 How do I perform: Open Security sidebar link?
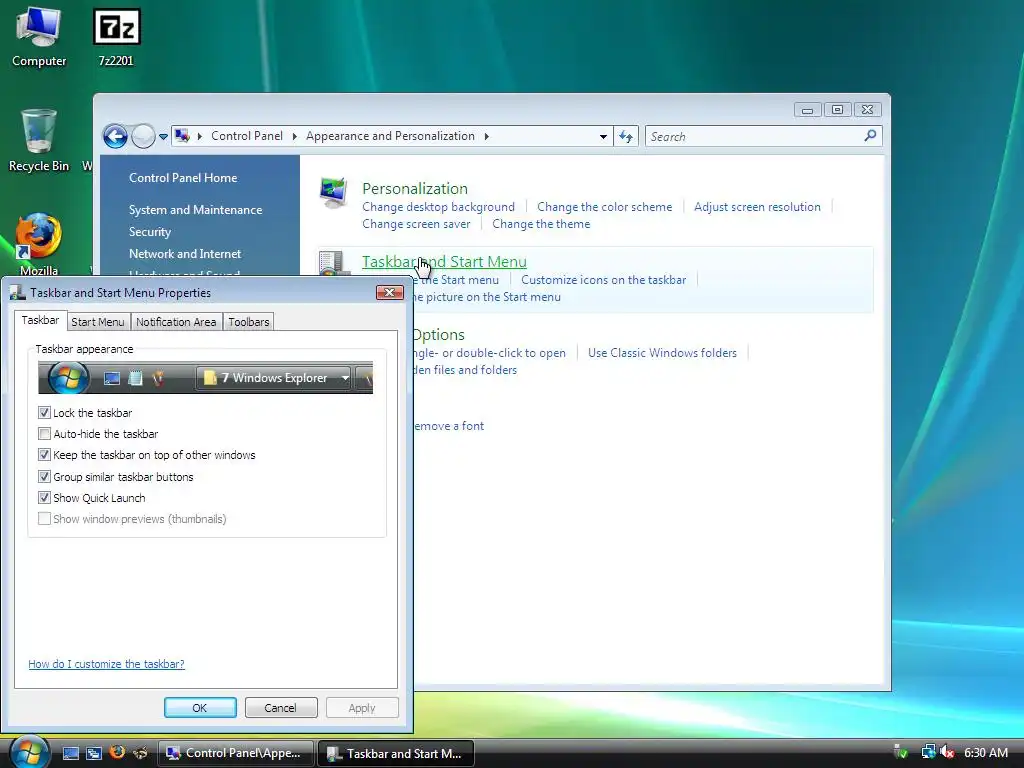[150, 232]
